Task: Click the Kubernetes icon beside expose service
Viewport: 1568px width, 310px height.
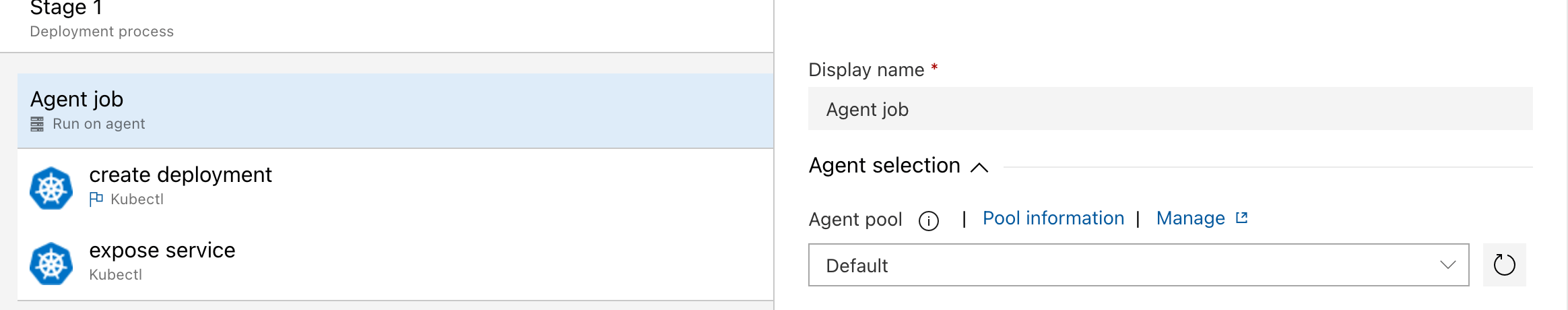Action: coord(51,263)
